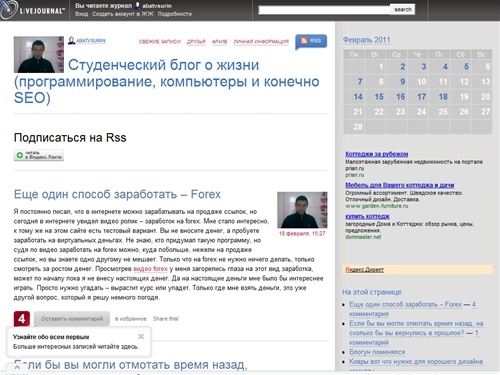The image size is (500, 375).
Task: Open the АРХИВ menu item
Action: pos(219,42)
